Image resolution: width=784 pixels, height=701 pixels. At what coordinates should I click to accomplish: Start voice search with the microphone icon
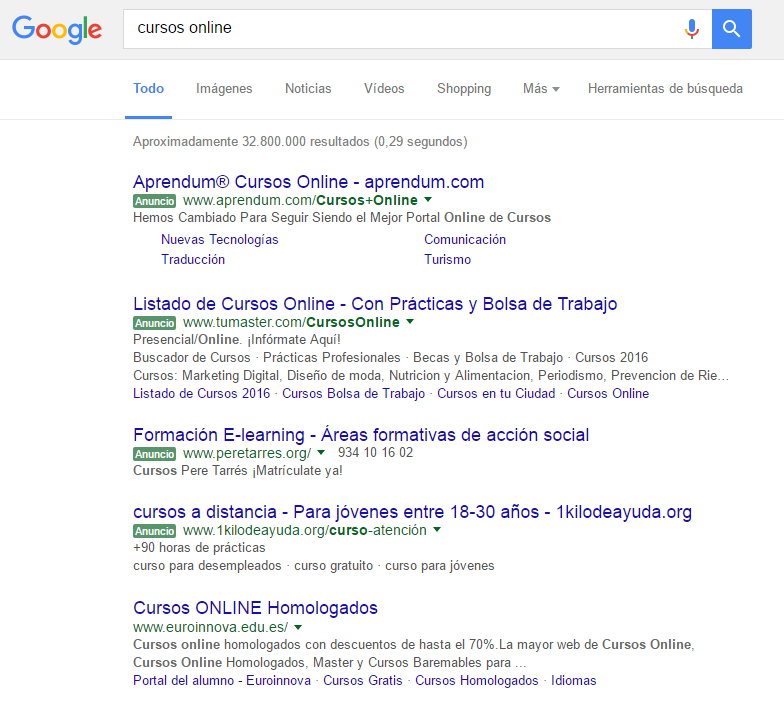692,29
